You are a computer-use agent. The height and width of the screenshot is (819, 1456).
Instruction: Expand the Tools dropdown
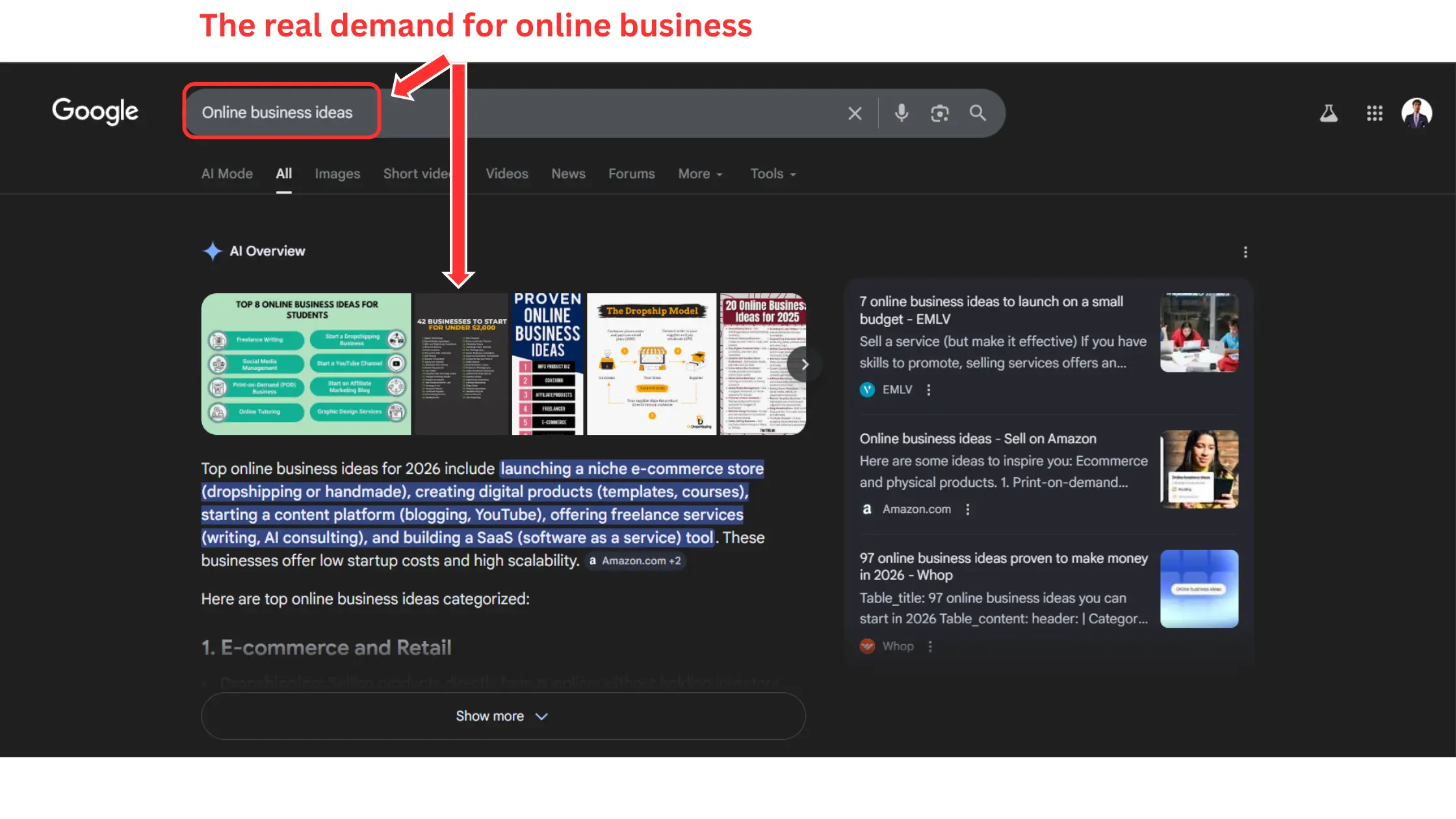[x=773, y=174]
